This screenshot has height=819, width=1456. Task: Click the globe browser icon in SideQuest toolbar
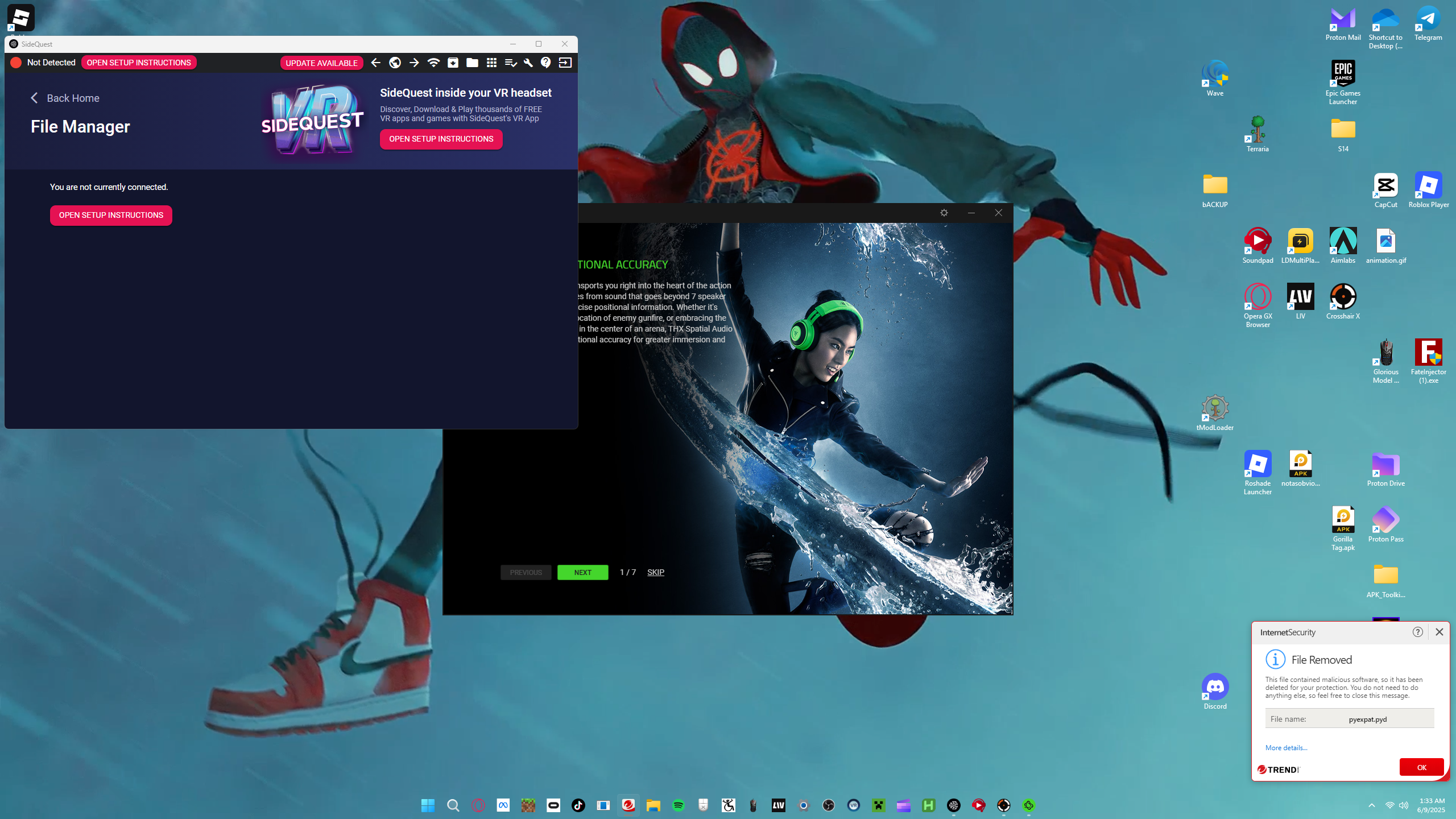point(395,63)
